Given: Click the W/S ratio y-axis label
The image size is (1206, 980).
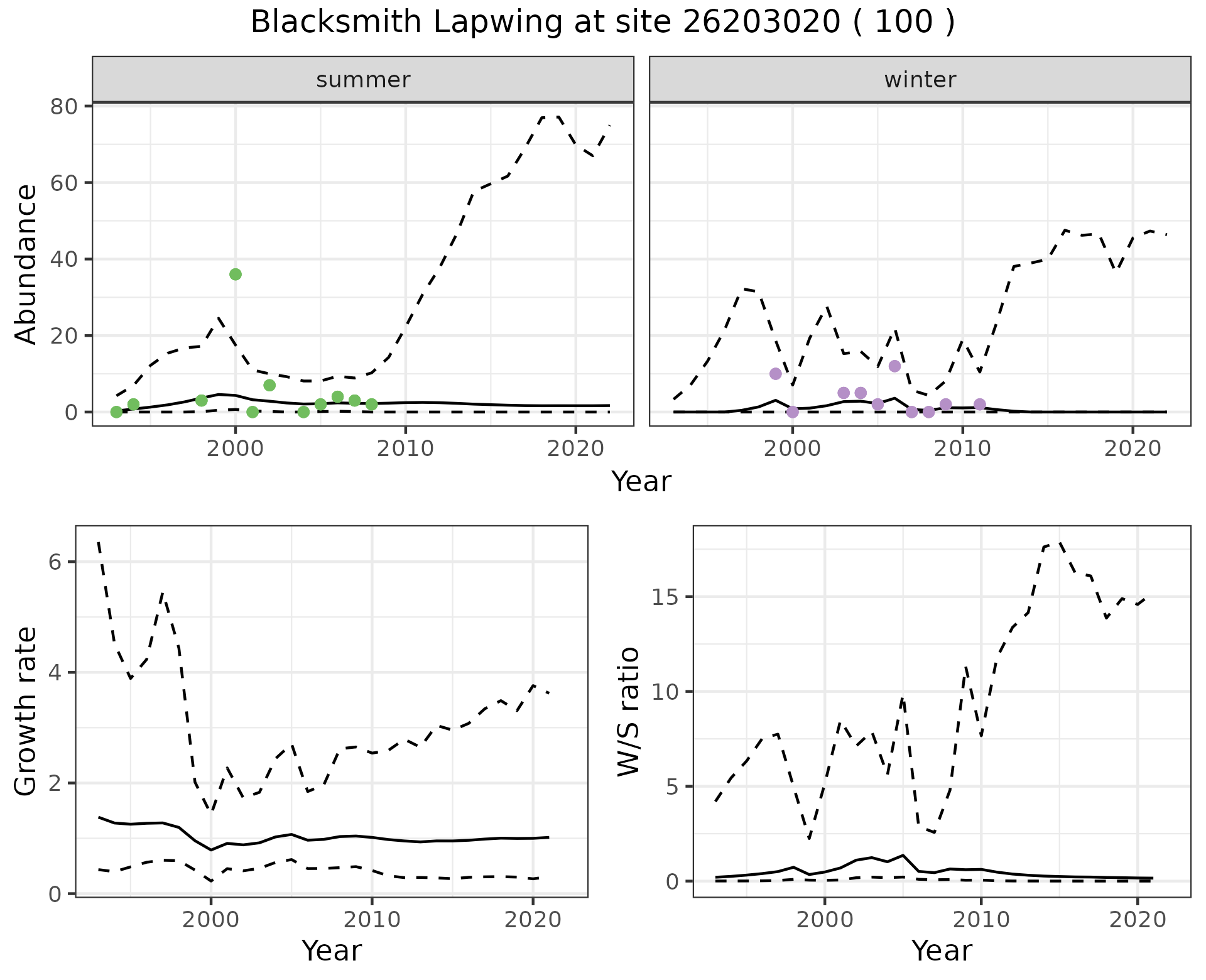Looking at the screenshot, I should 628,711.
